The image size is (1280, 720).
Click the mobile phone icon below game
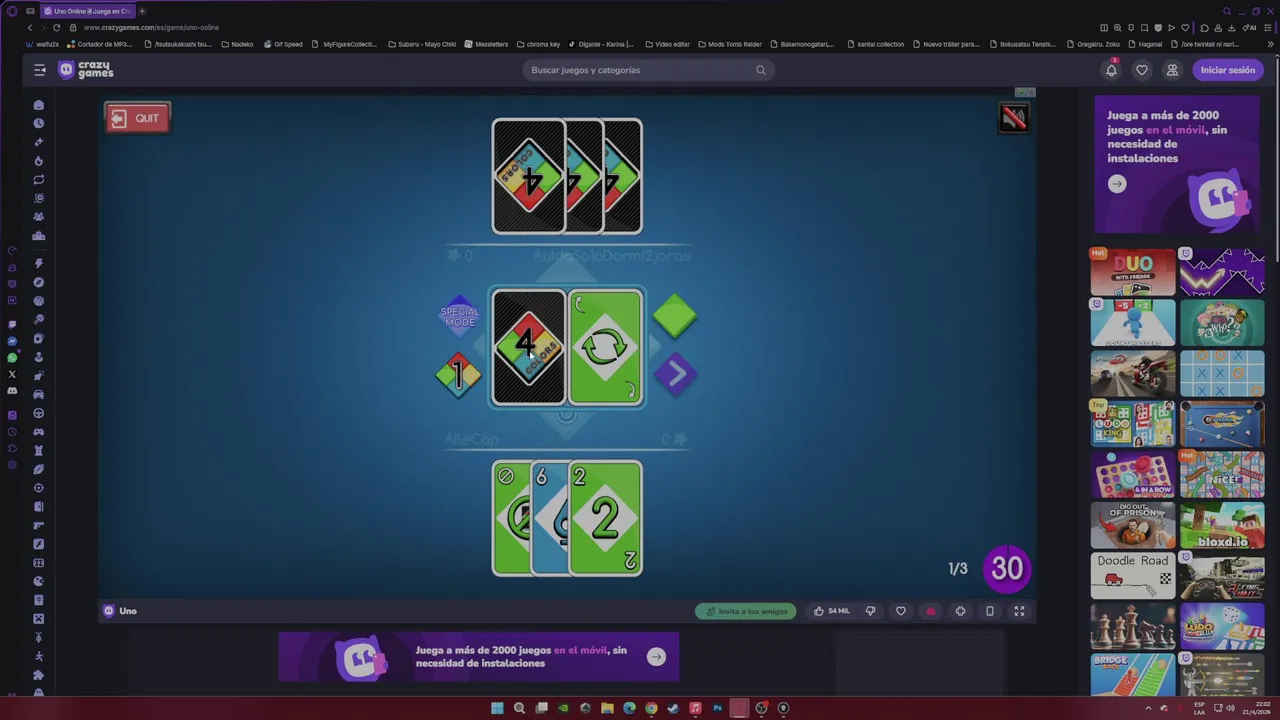point(989,611)
